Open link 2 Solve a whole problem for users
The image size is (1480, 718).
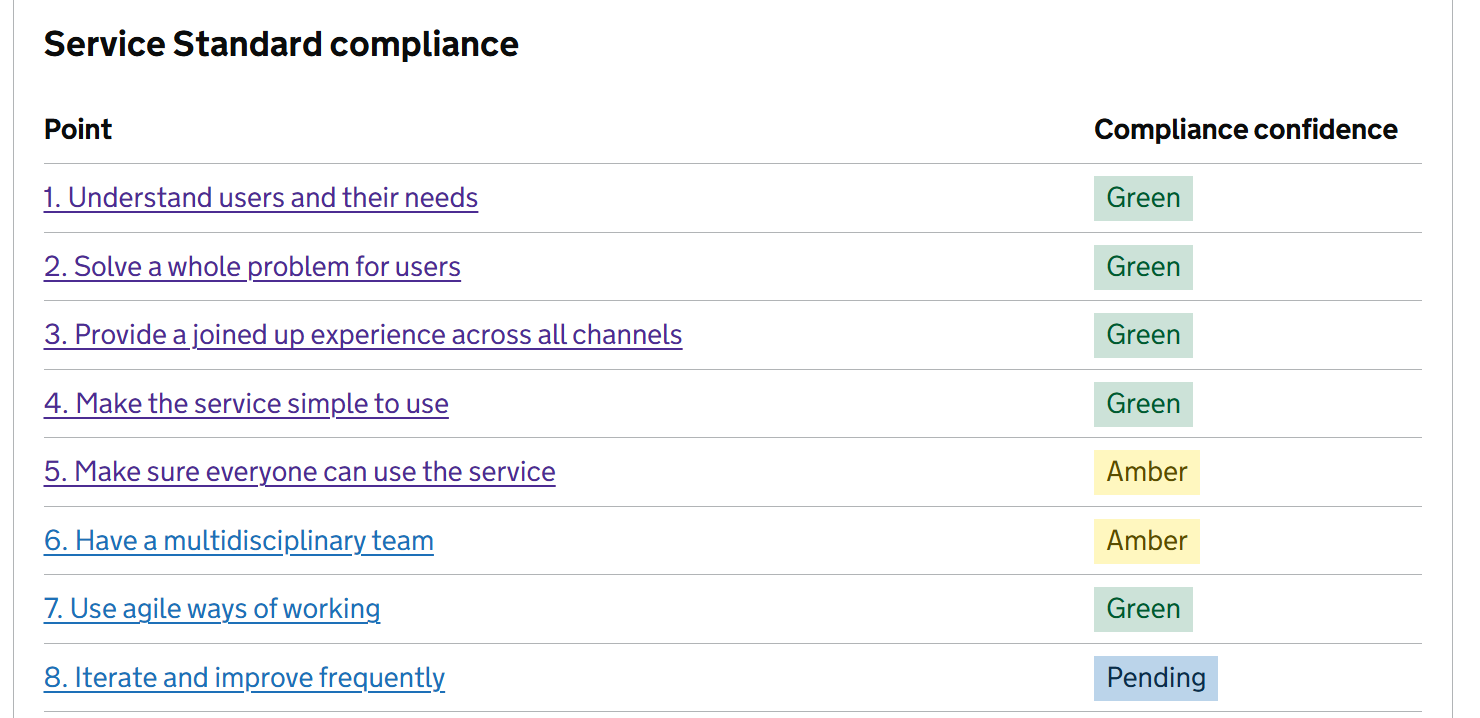click(x=252, y=267)
